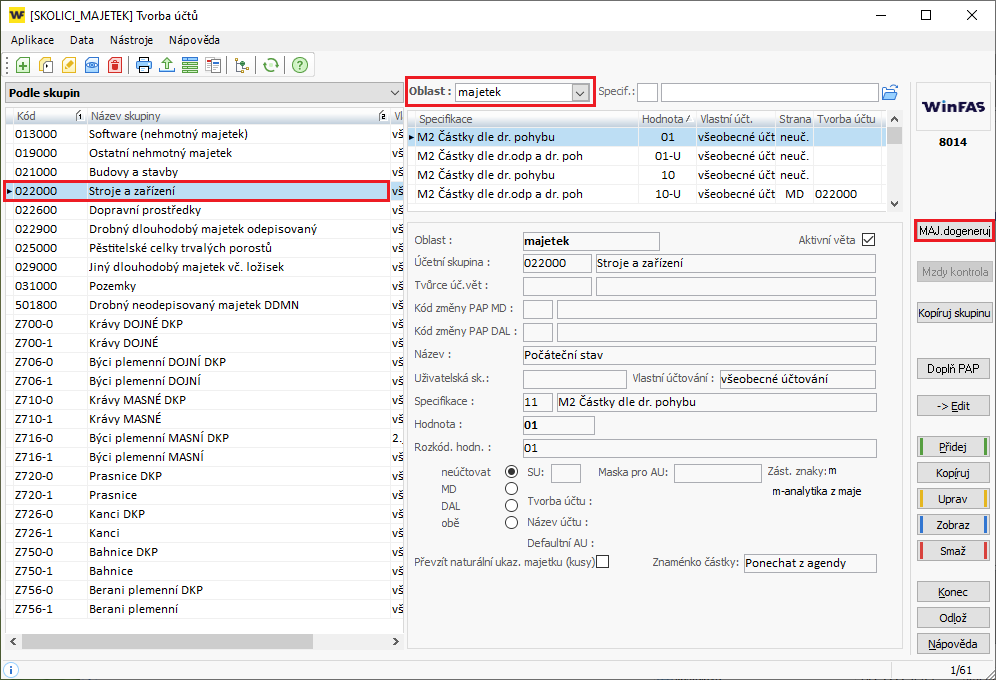
Task: Click the WinFAS app icon in the title bar
Action: click(x=17, y=15)
